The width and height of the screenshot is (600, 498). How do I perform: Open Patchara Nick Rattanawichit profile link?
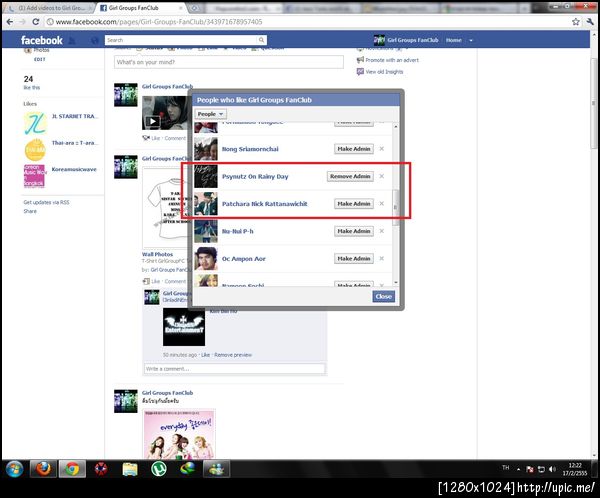[264, 204]
